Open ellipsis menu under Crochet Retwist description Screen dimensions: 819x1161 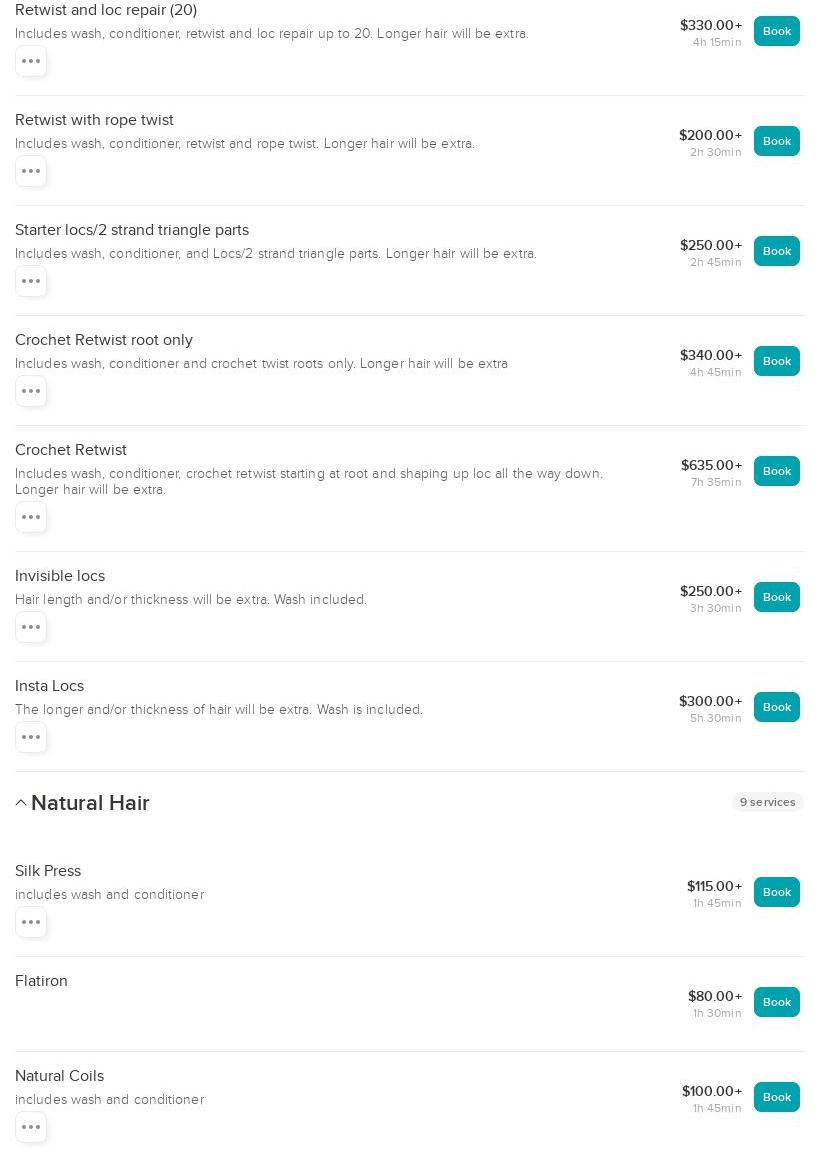click(x=31, y=517)
